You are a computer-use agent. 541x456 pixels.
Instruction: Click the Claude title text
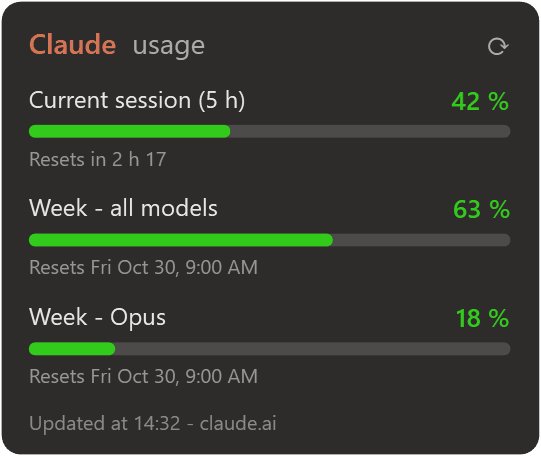72,45
